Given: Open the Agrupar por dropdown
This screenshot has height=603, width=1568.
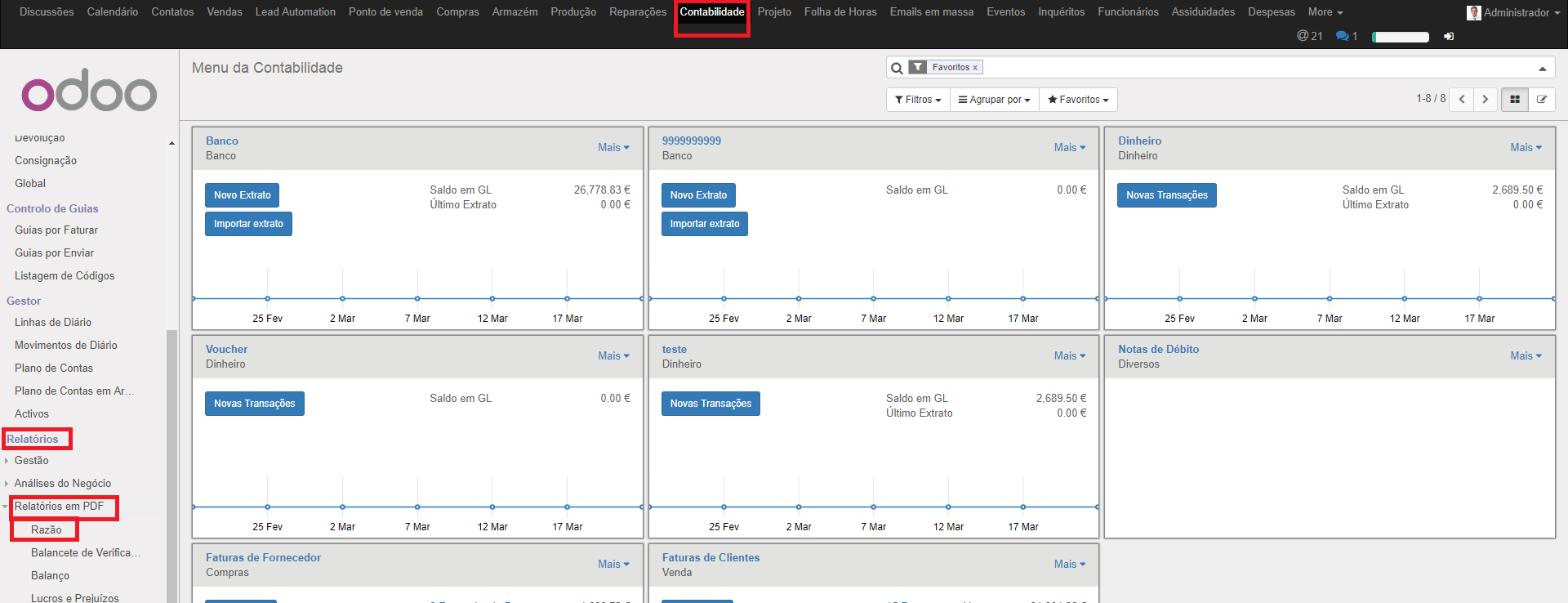Looking at the screenshot, I should [994, 100].
